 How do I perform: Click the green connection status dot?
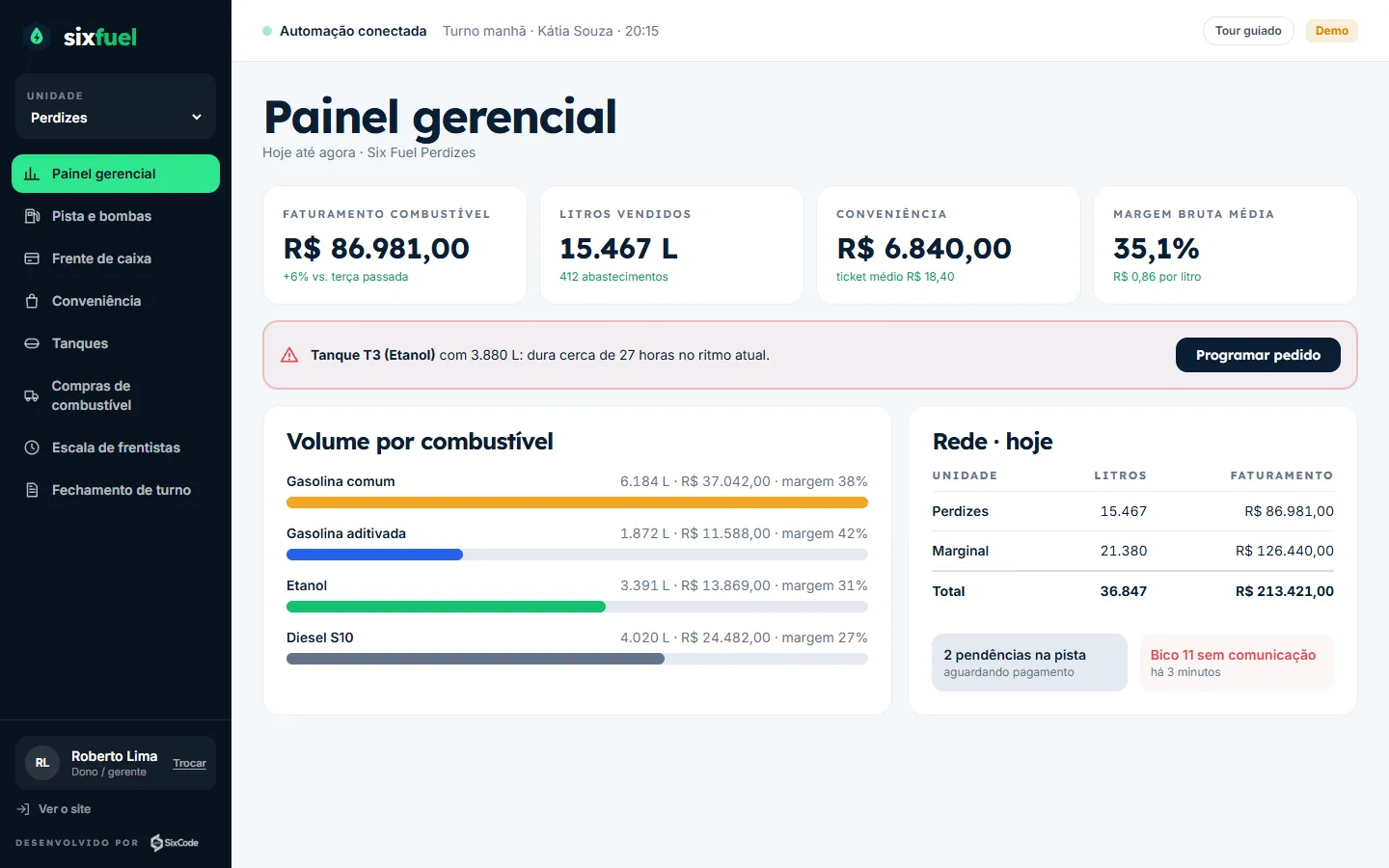267,31
